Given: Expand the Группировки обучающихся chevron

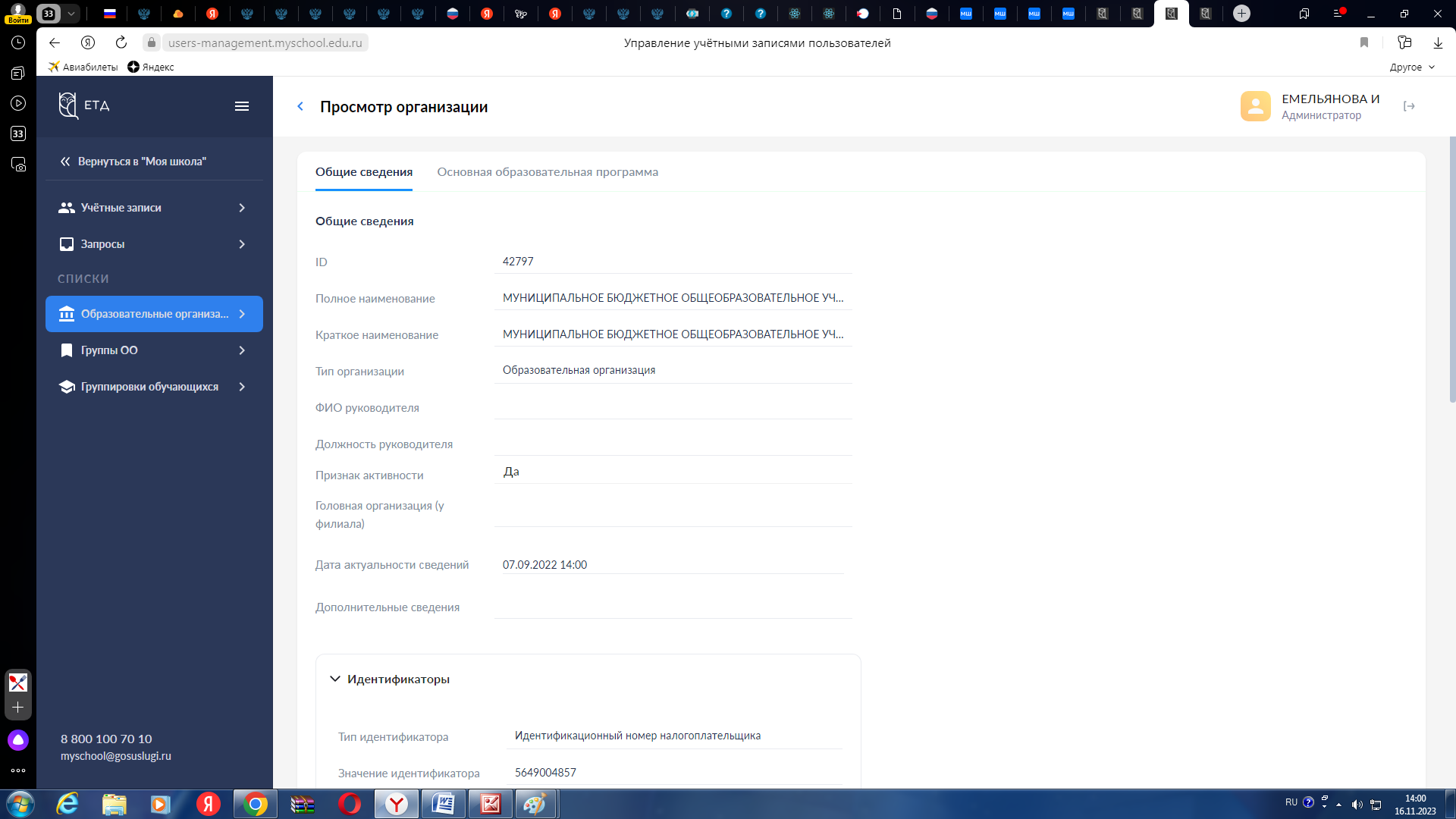Looking at the screenshot, I should [x=242, y=387].
